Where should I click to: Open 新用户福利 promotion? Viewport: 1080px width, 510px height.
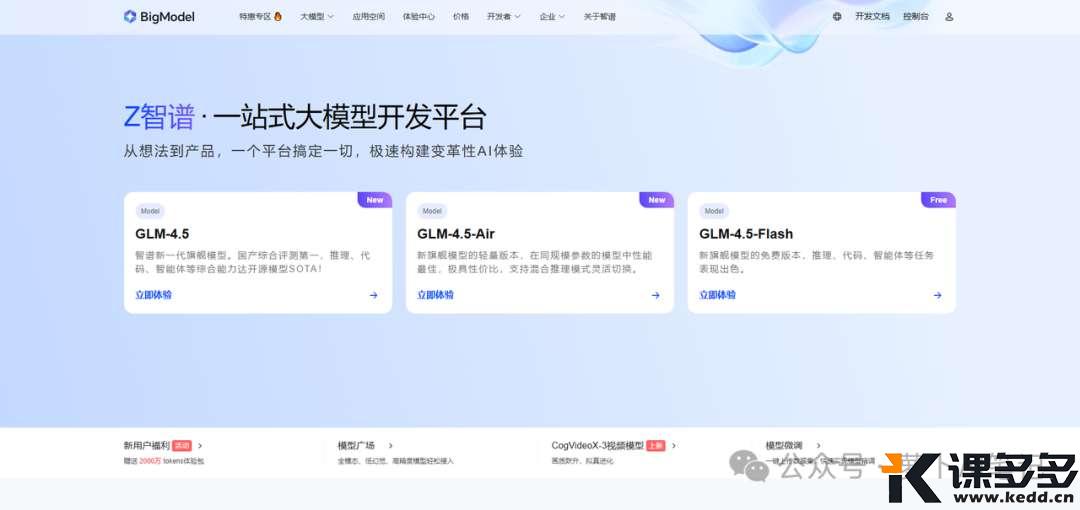(x=147, y=446)
